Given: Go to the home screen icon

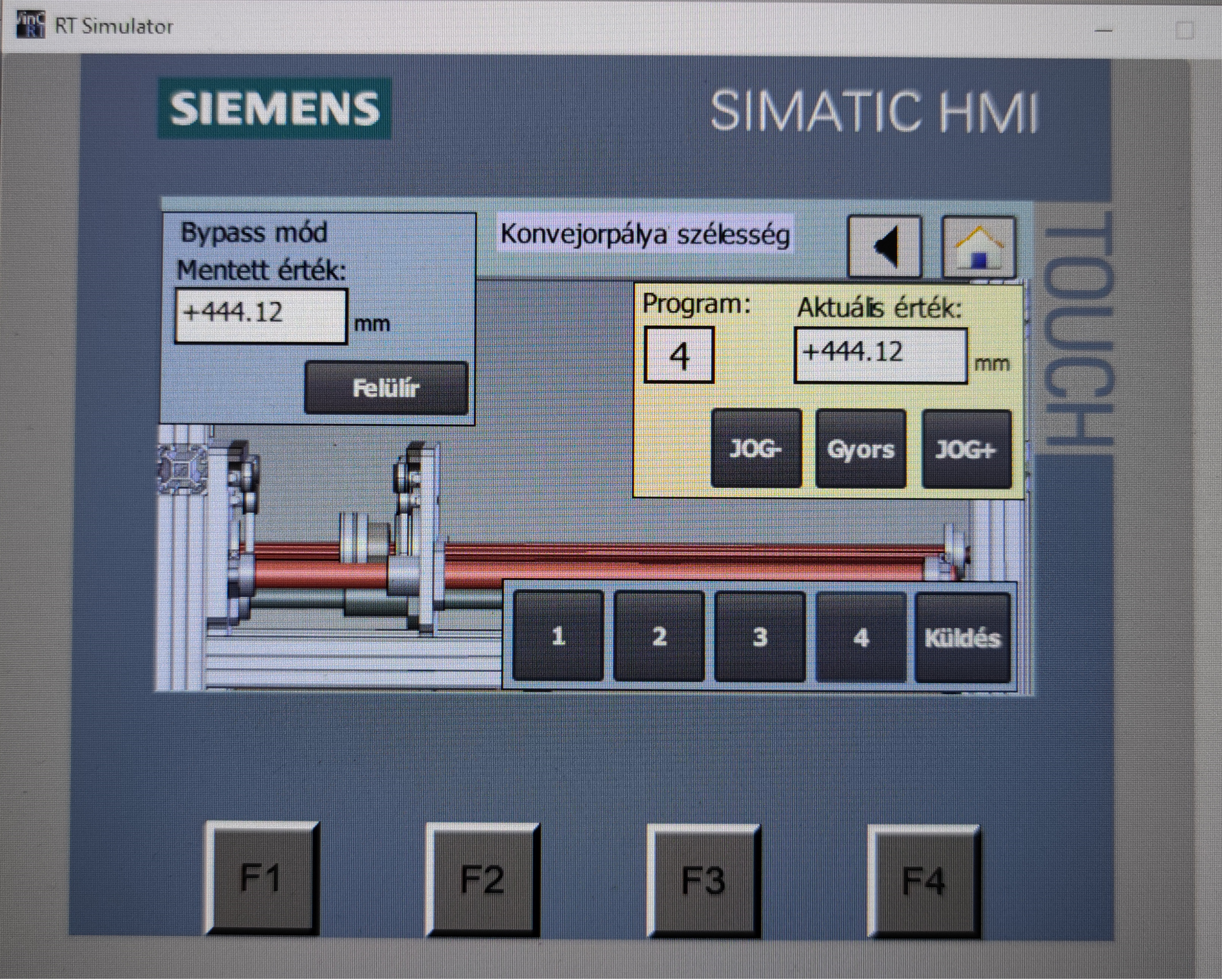Looking at the screenshot, I should click(979, 247).
